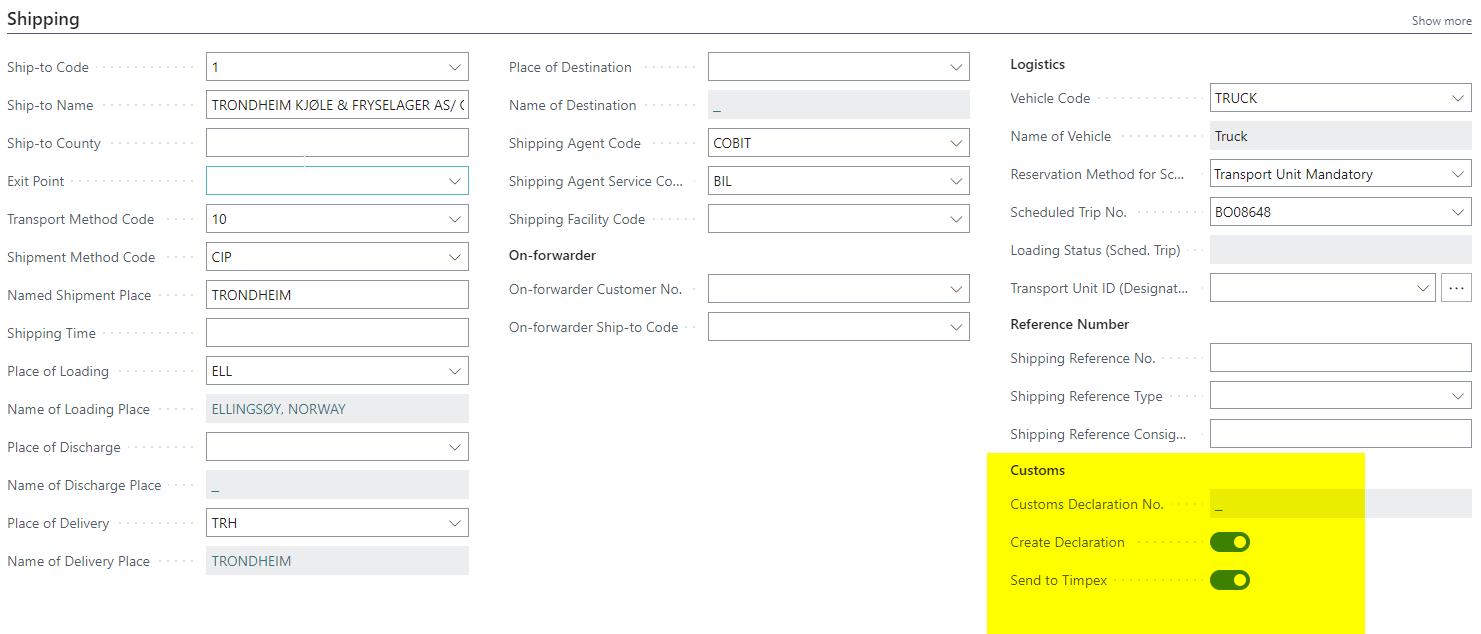Open the On-forwarder Customer No. dropdown
Screen dimensions: 1481x634
coord(956,289)
